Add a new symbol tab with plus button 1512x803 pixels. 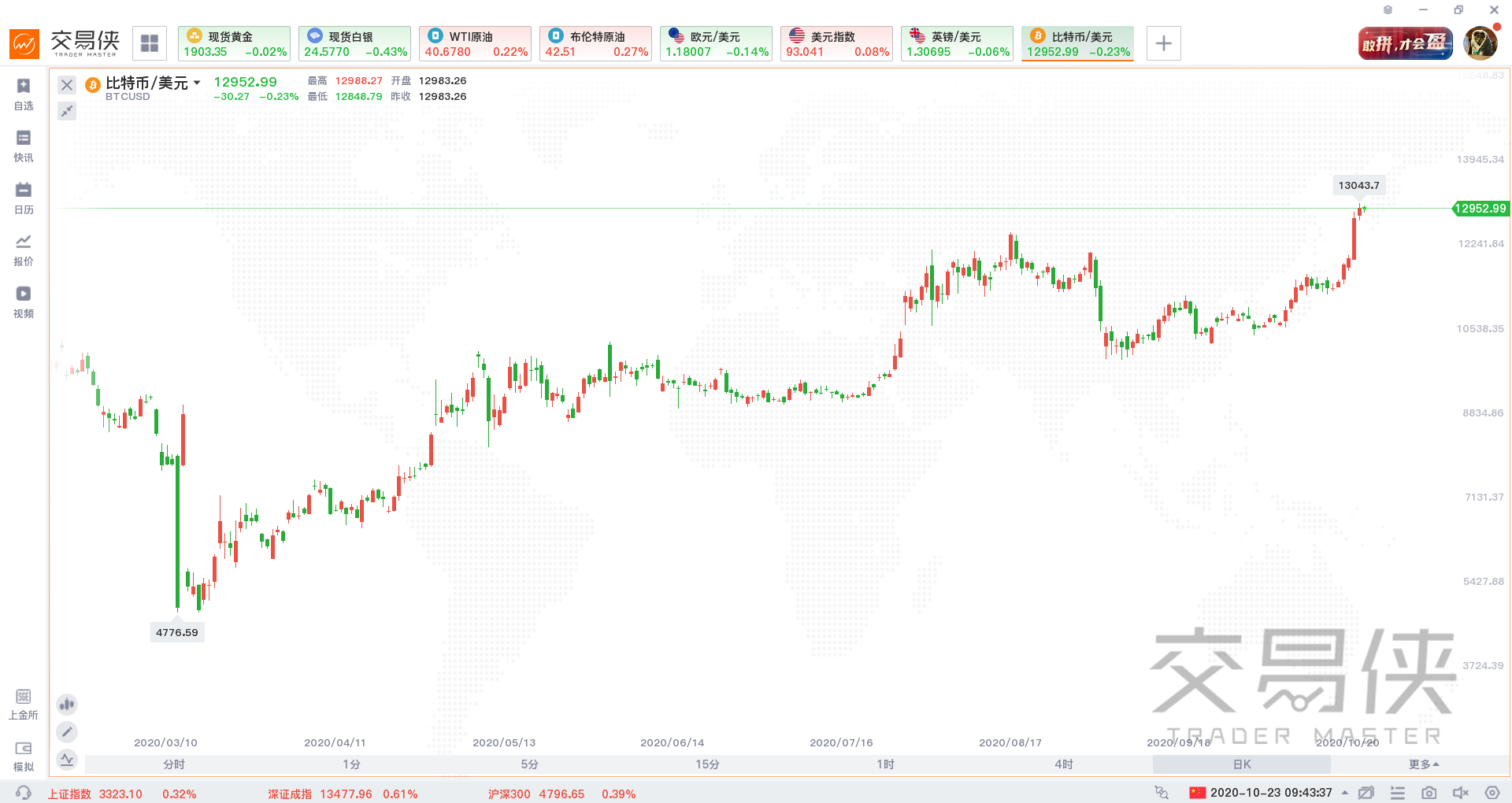click(x=1163, y=43)
